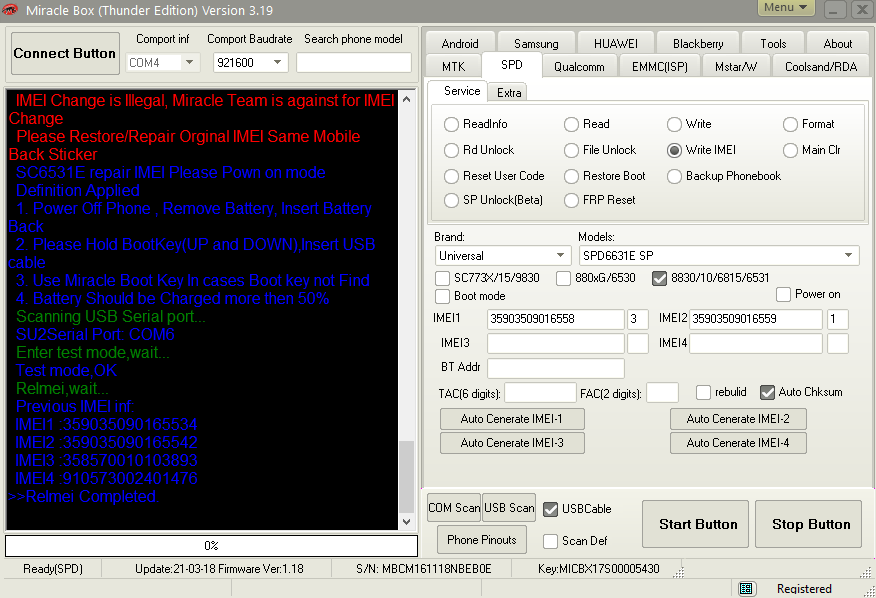This screenshot has width=876, height=598.
Task: Click Auto Cenerate IMEI-2 button
Action: 738,419
